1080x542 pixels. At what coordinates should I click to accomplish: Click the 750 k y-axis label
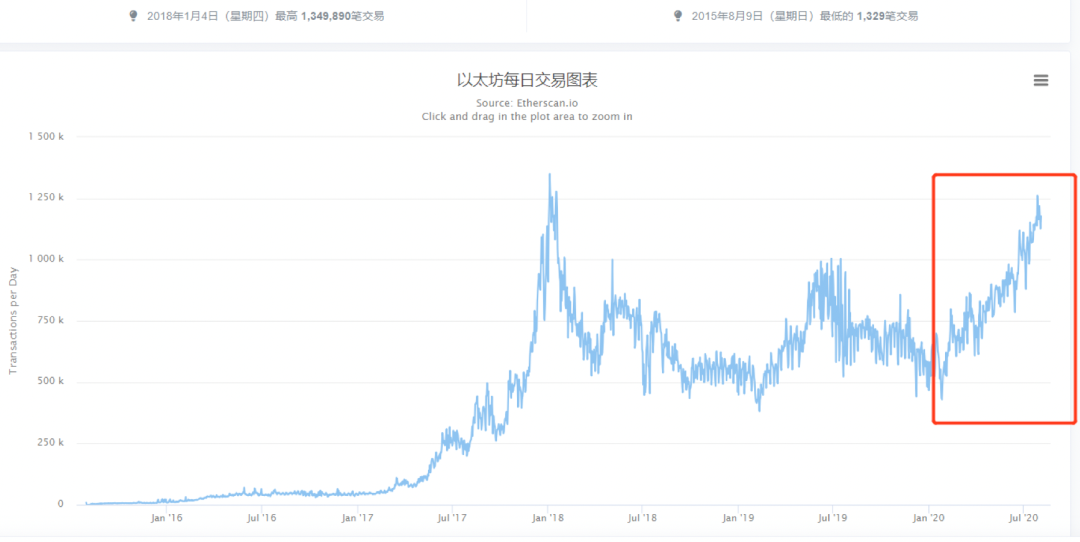click(50, 320)
